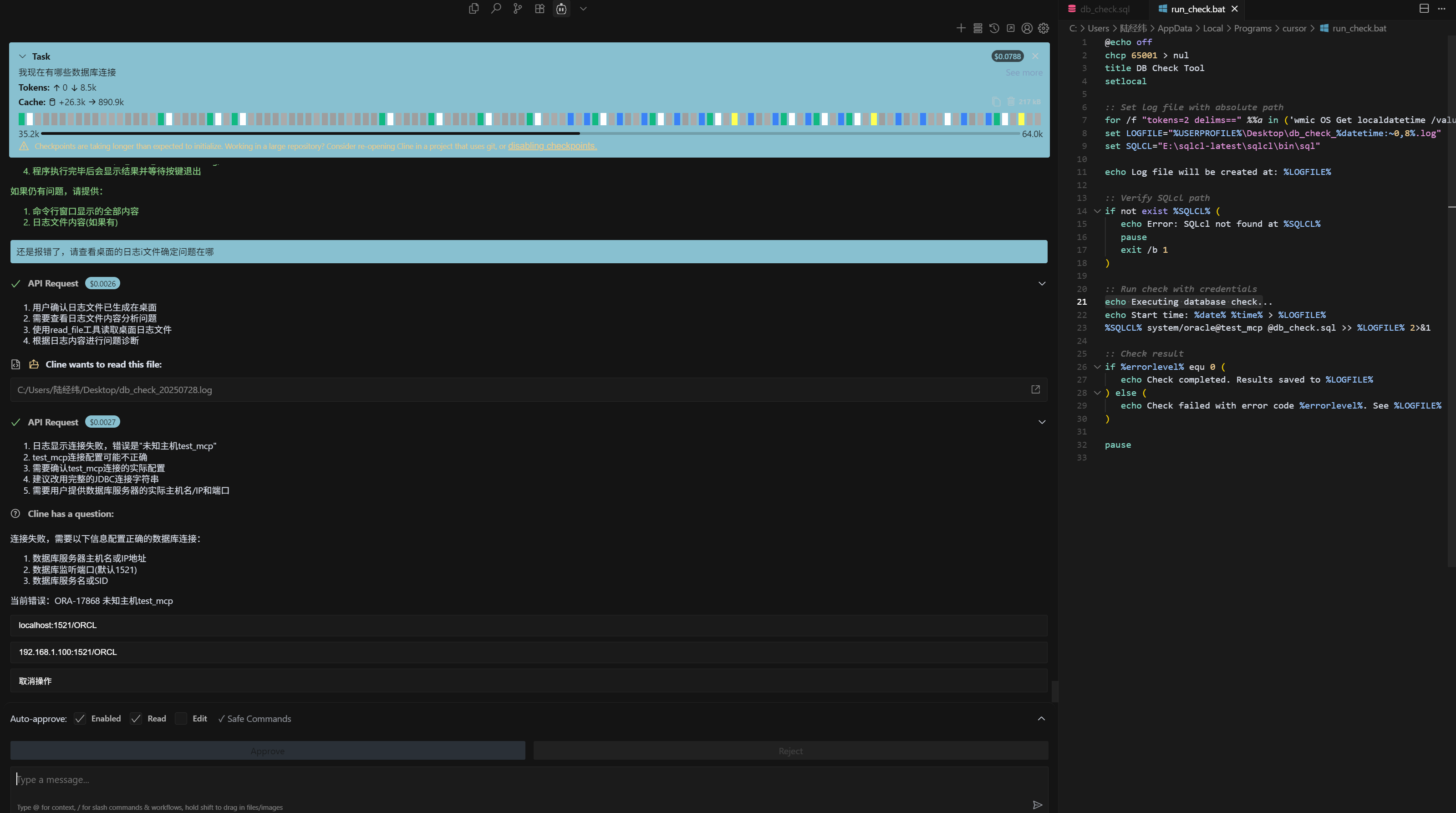Screen dimensions: 1456x813
Task: Click the Approve button
Action: tap(267, 751)
